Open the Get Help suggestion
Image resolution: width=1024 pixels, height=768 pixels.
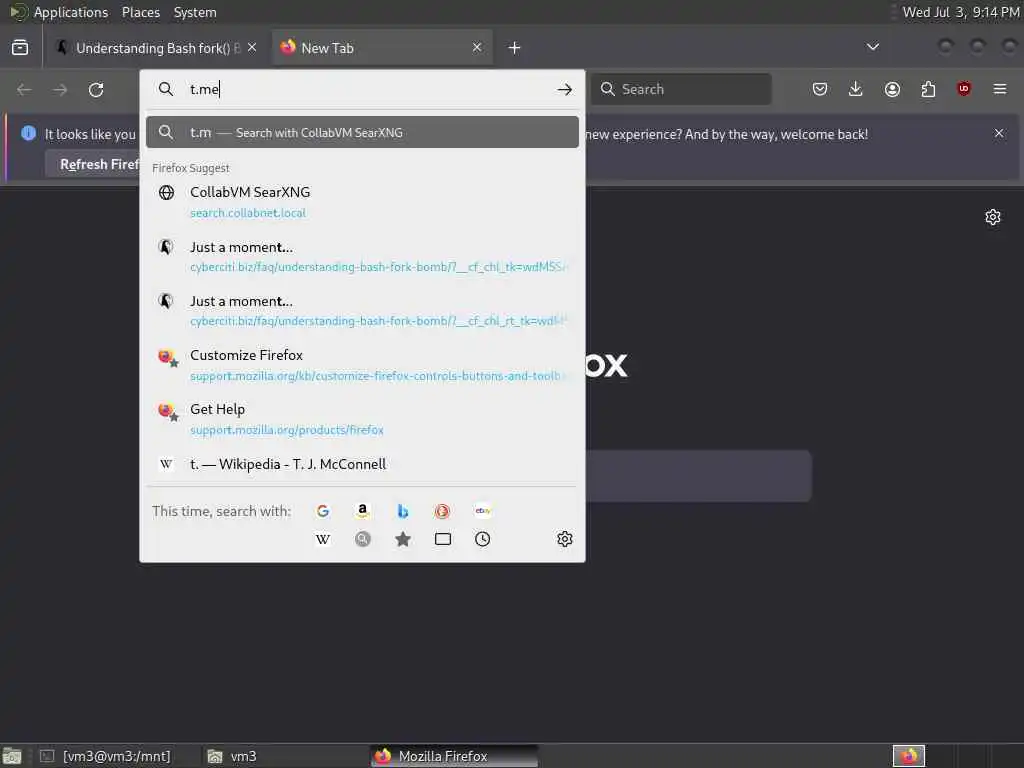[362, 419]
